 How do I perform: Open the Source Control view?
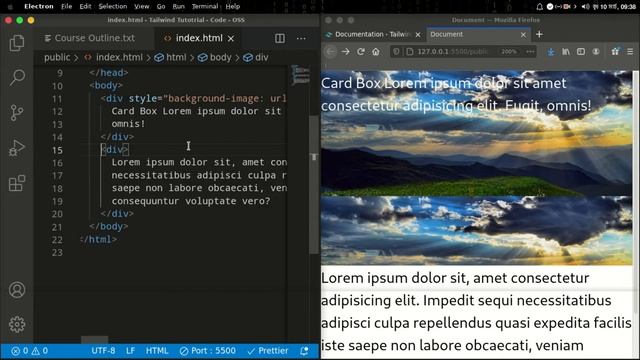click(x=17, y=113)
